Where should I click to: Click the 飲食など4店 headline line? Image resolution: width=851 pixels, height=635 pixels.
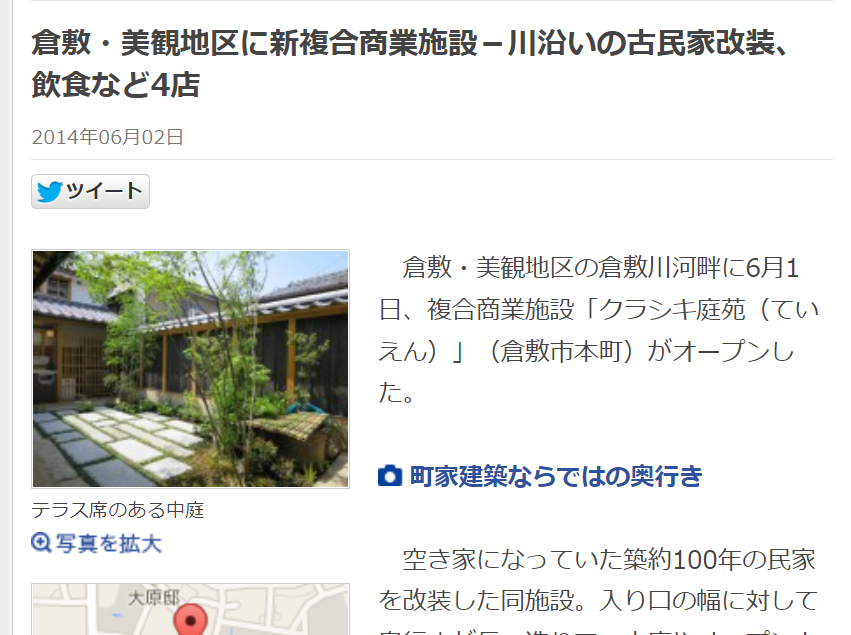(116, 85)
